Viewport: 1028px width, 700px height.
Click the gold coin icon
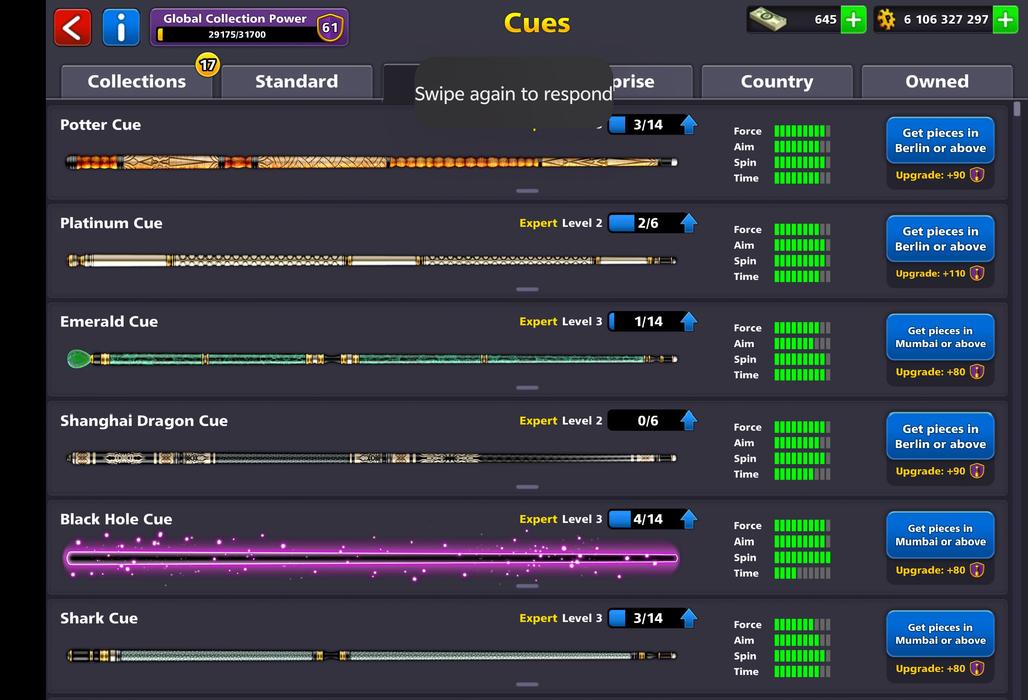(x=886, y=20)
